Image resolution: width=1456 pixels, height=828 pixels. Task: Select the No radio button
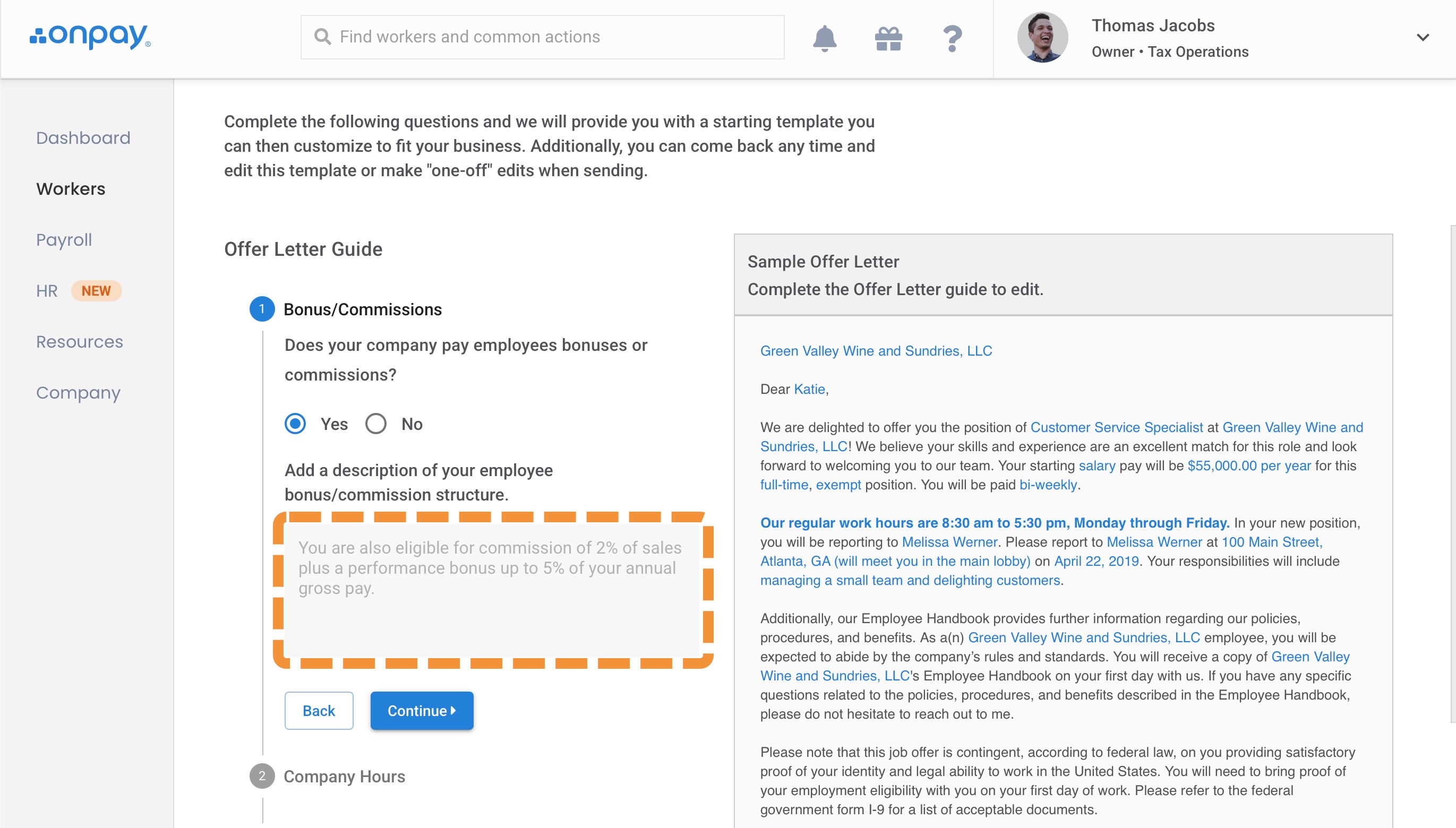pos(376,424)
